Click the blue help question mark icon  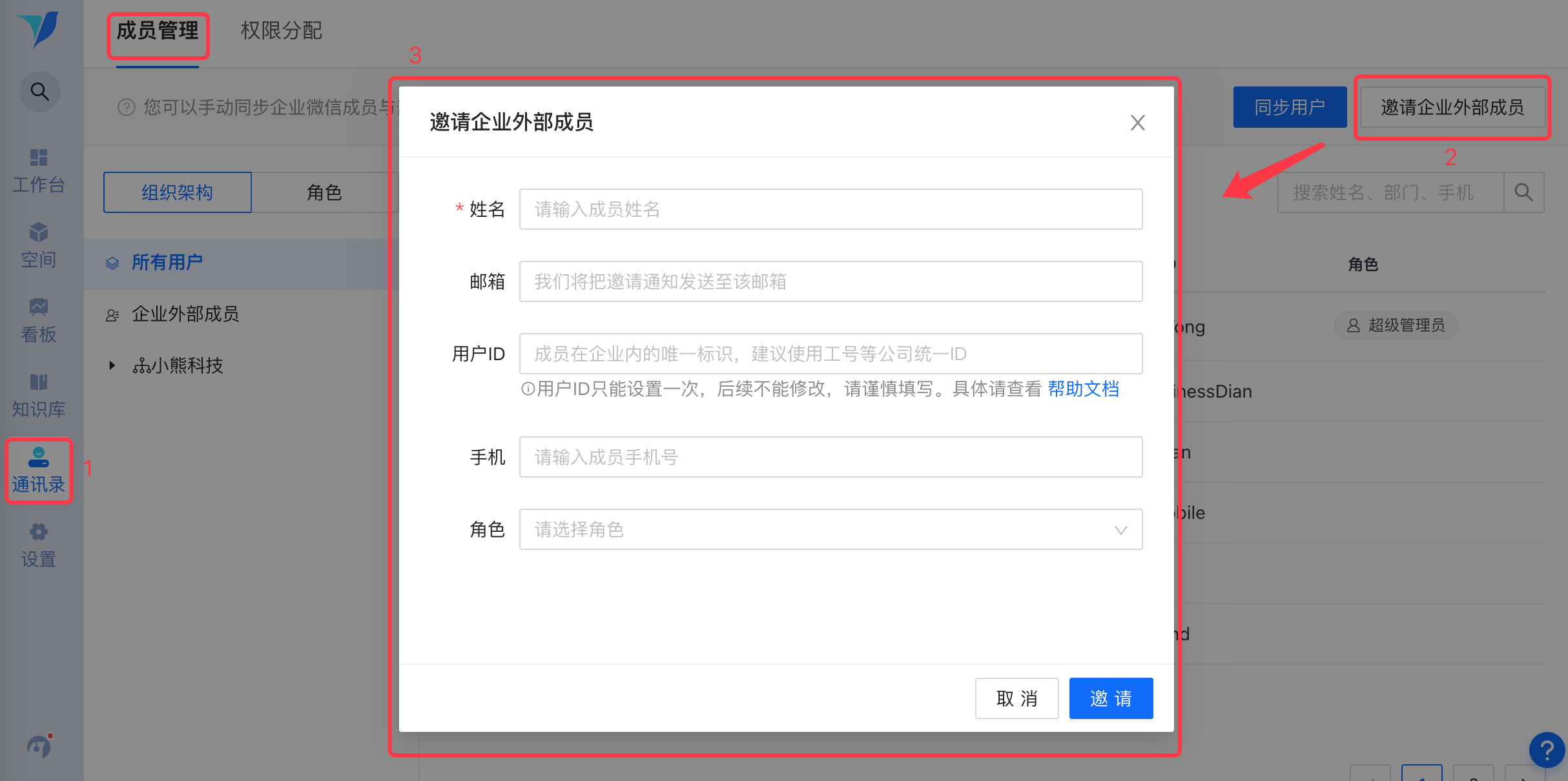pos(1546,749)
